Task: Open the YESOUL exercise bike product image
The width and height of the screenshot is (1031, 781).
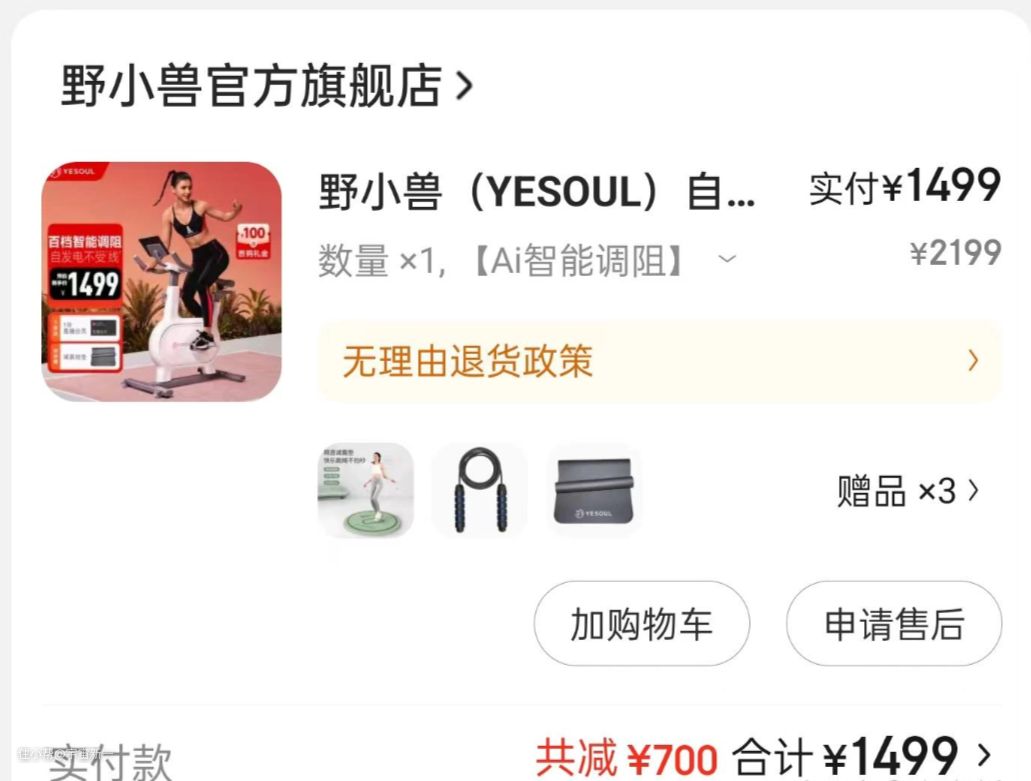Action: 162,281
